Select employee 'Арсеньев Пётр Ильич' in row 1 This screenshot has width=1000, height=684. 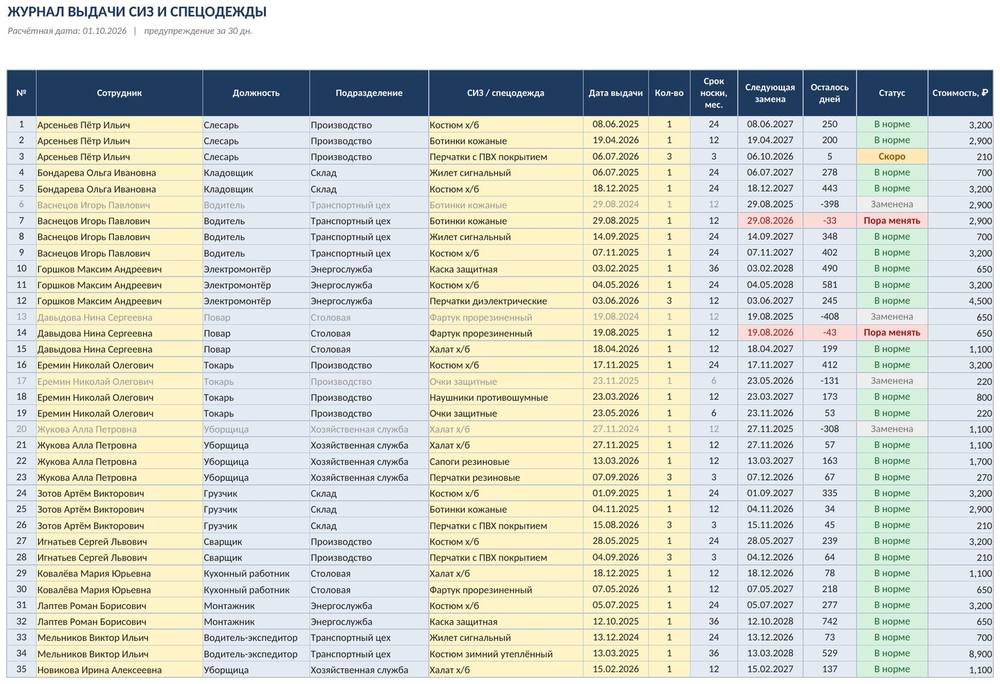point(119,125)
